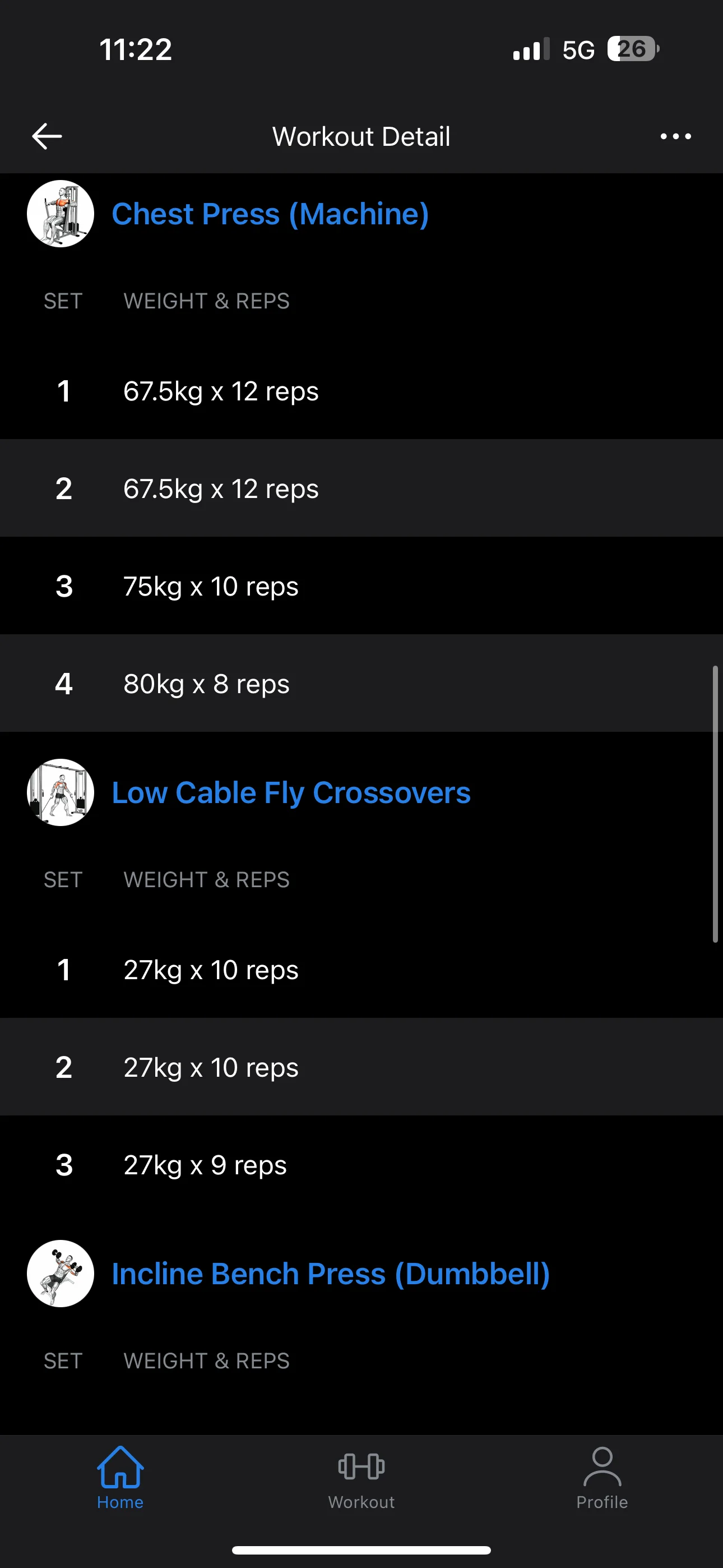Tap the Incline Bench Press dumbbell thumbnail

[61, 1274]
